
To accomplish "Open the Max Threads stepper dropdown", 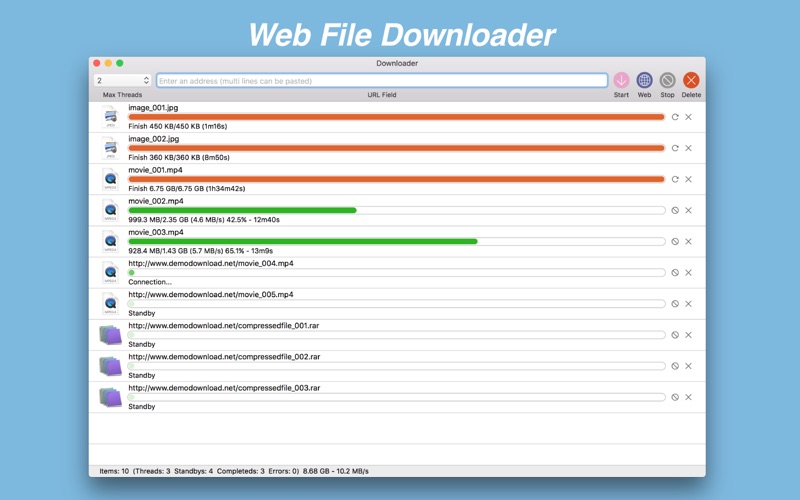I will (x=122, y=81).
